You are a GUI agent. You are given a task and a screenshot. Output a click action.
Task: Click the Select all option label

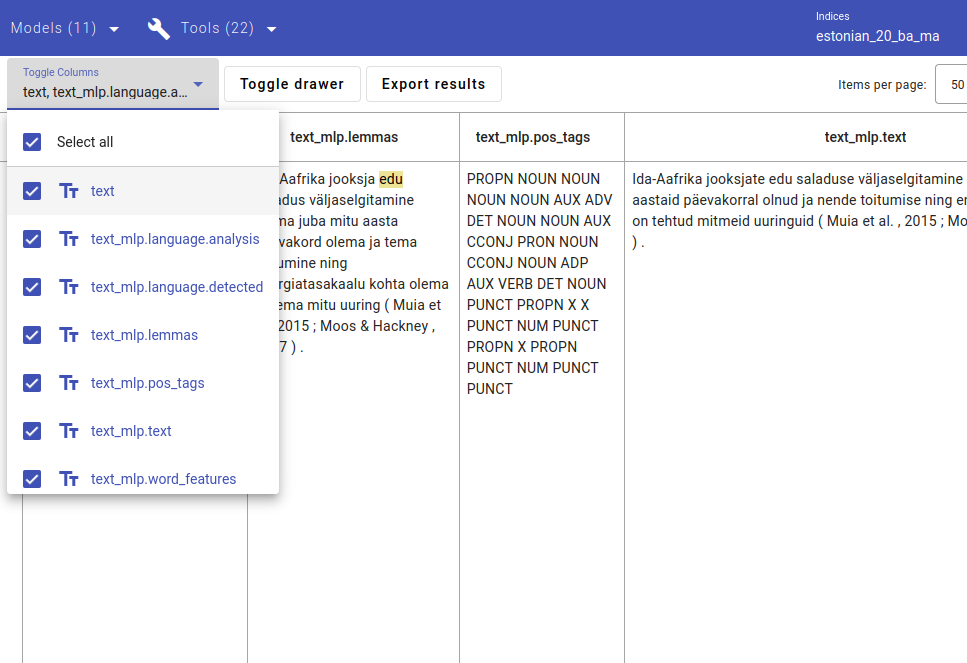point(85,142)
